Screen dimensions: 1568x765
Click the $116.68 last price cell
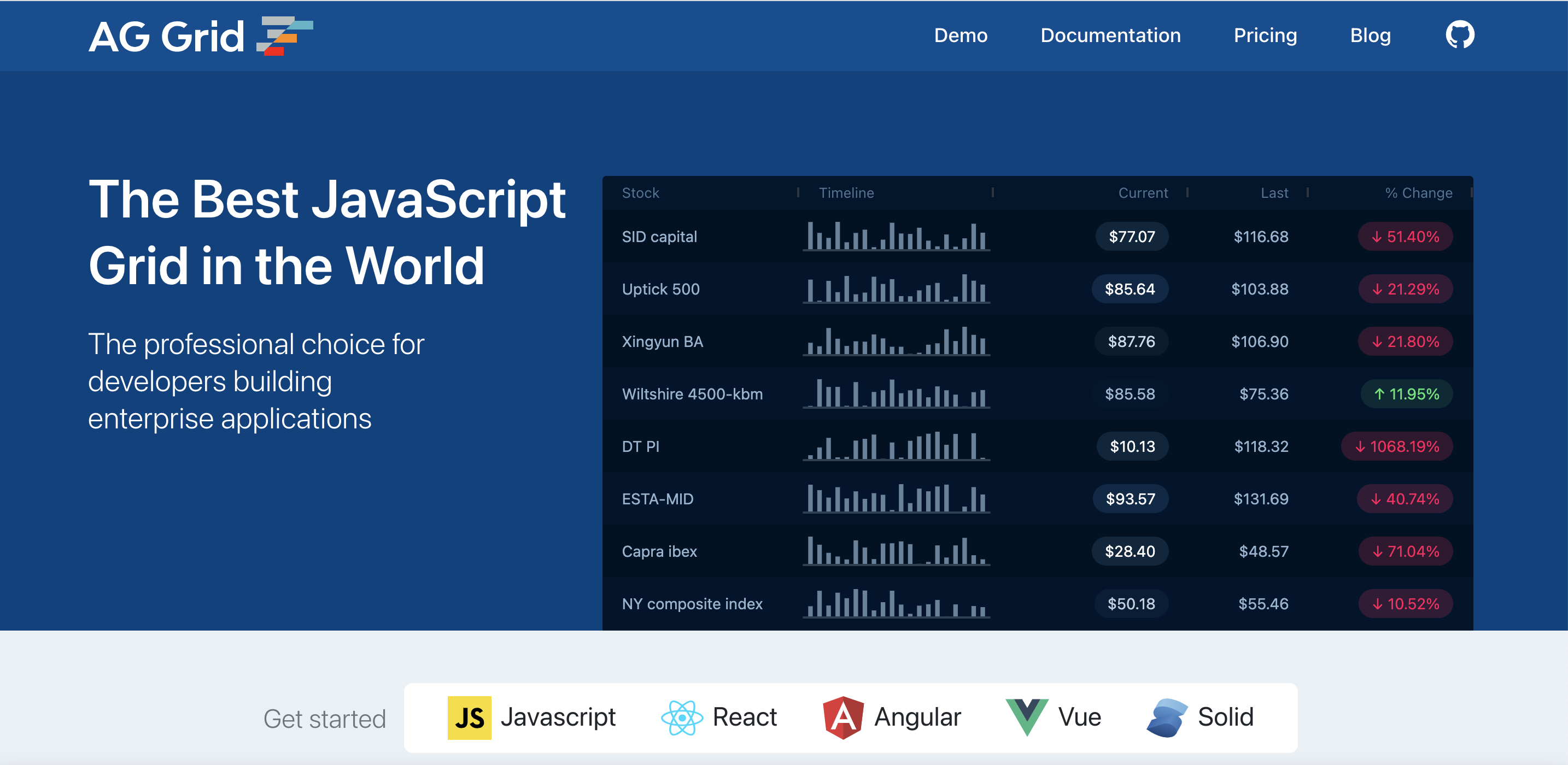point(1261,237)
